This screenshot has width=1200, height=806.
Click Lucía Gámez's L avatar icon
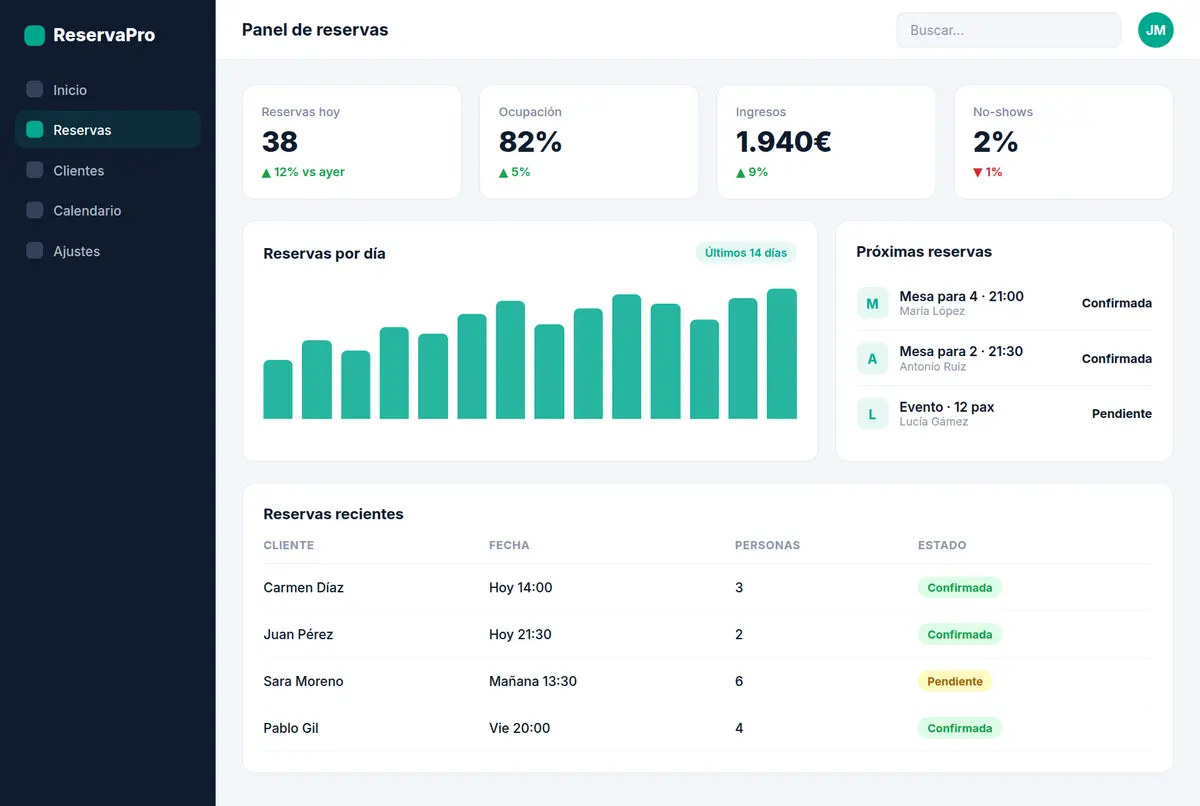pyautogui.click(x=872, y=413)
